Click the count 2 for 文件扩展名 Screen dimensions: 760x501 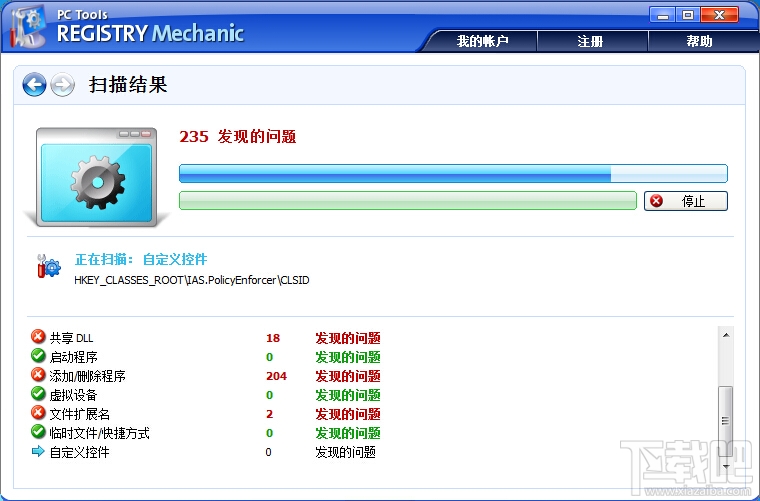coord(269,414)
